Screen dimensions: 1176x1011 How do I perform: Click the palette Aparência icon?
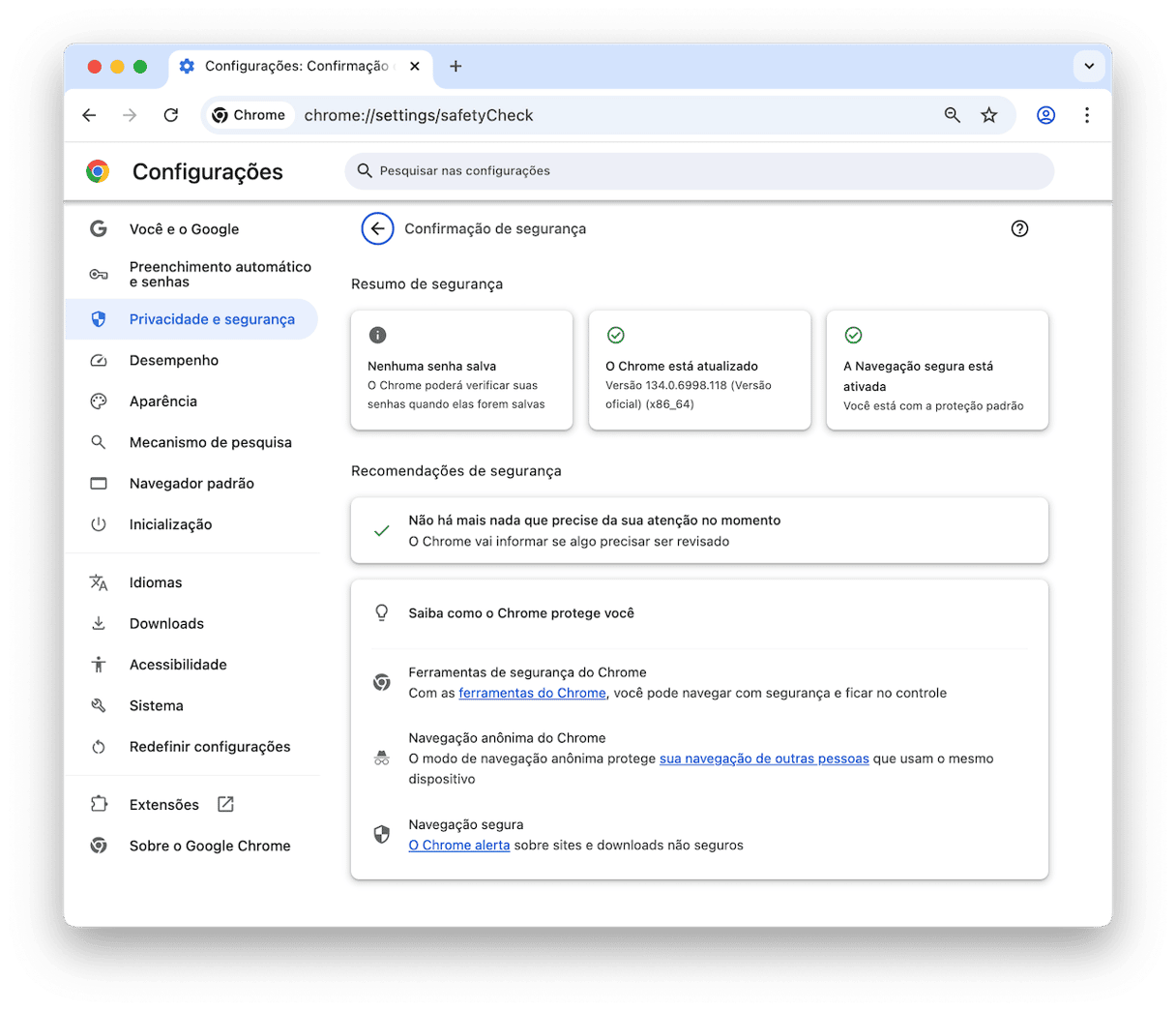tap(99, 401)
